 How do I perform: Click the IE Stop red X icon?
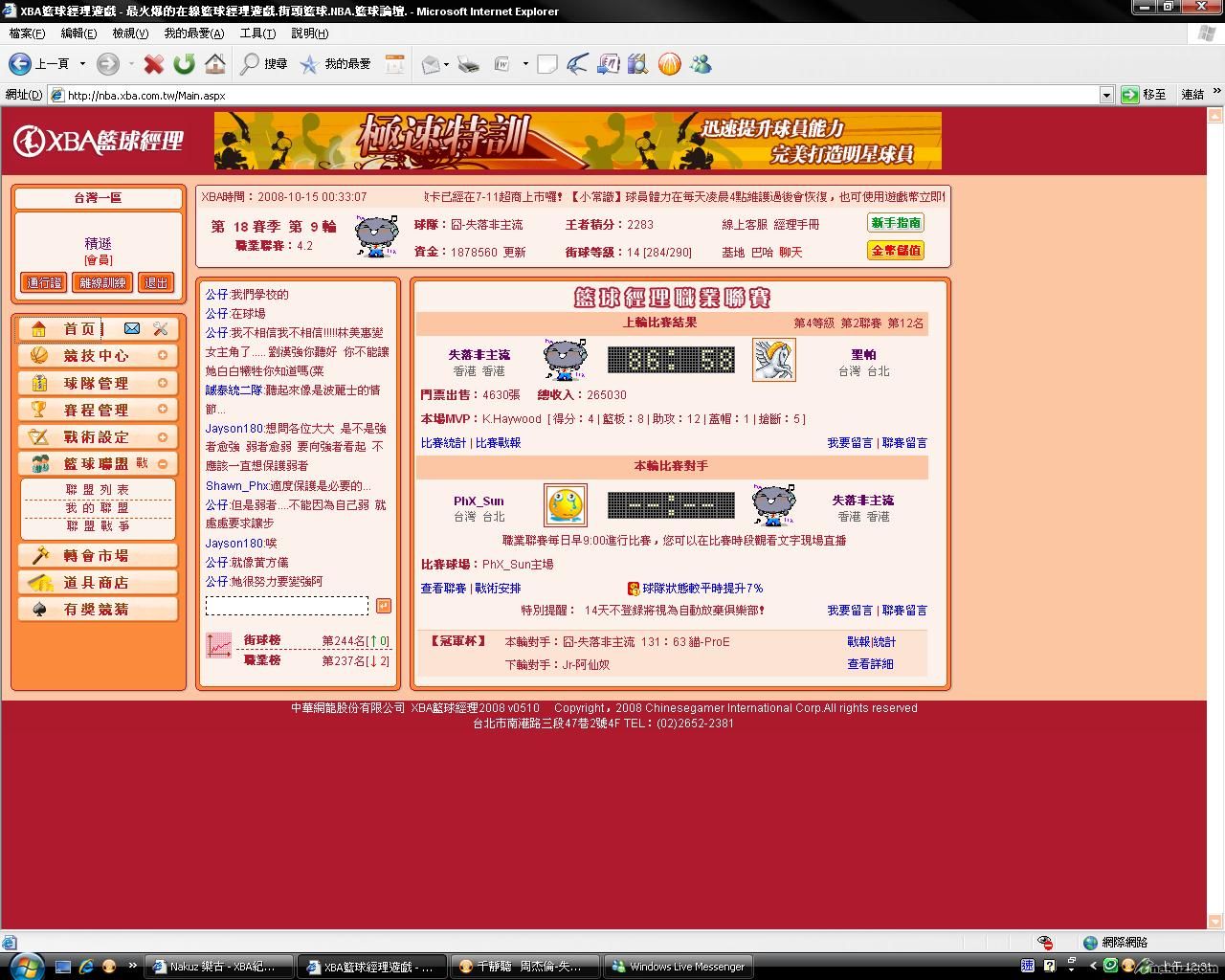click(x=153, y=64)
